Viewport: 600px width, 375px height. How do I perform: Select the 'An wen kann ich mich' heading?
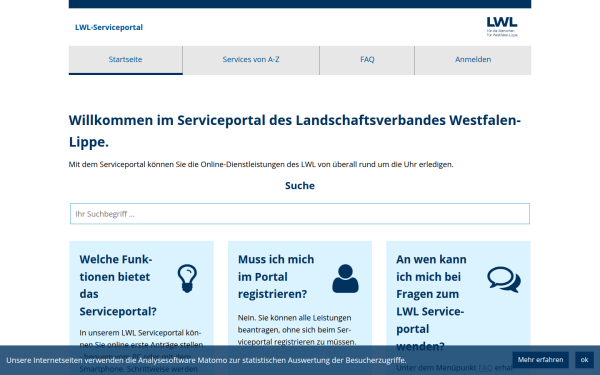431,302
